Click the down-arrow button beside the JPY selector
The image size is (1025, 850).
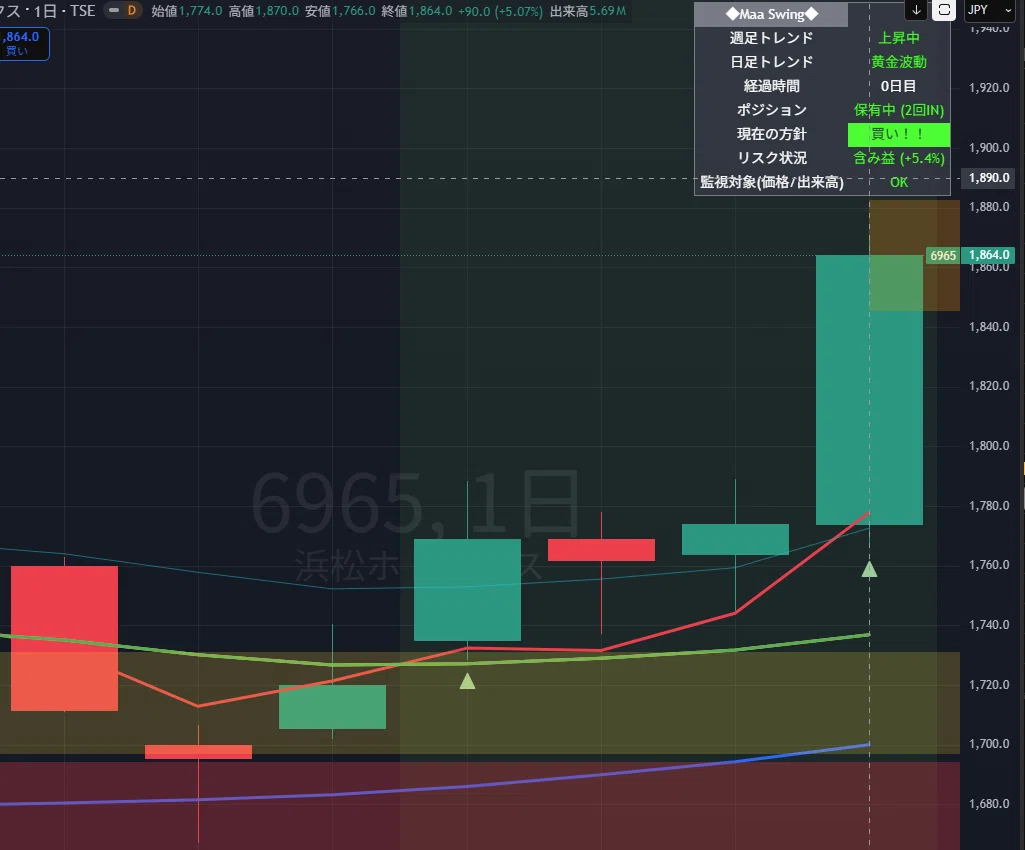tap(916, 10)
